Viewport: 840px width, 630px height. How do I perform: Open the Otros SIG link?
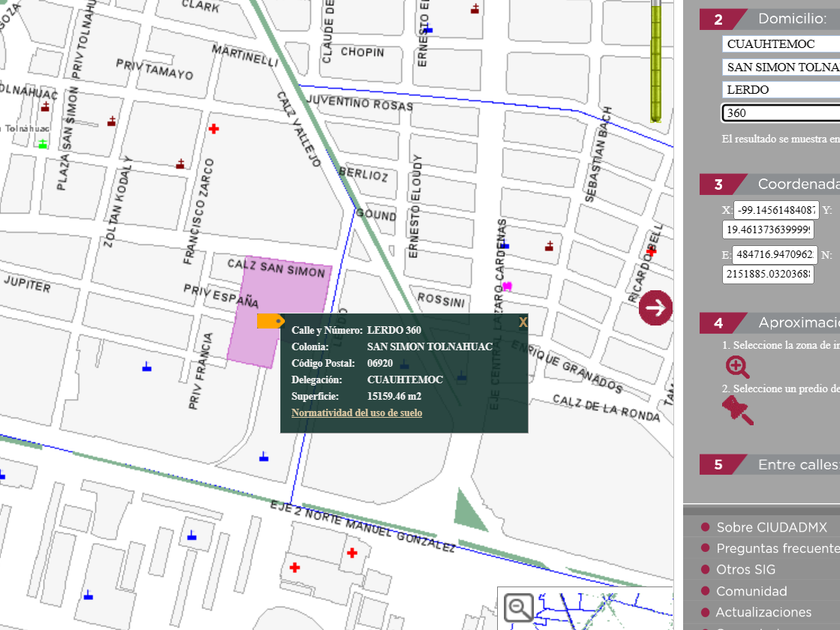click(745, 569)
